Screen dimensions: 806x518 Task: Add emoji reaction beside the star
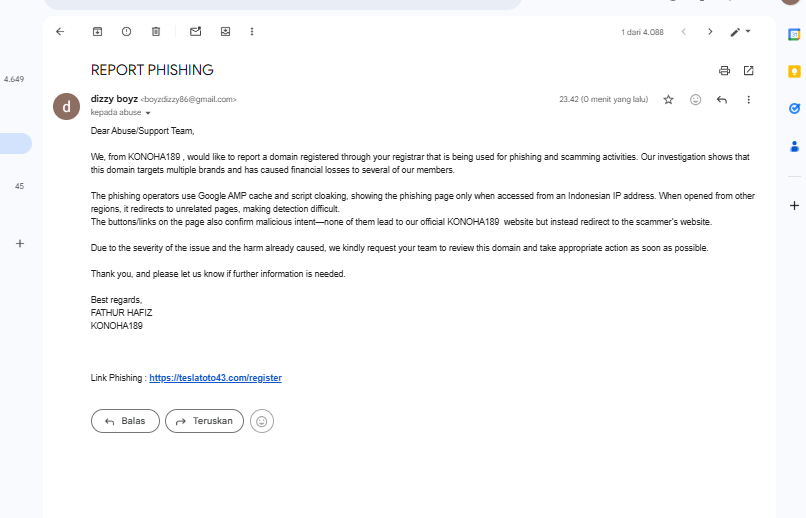695,100
